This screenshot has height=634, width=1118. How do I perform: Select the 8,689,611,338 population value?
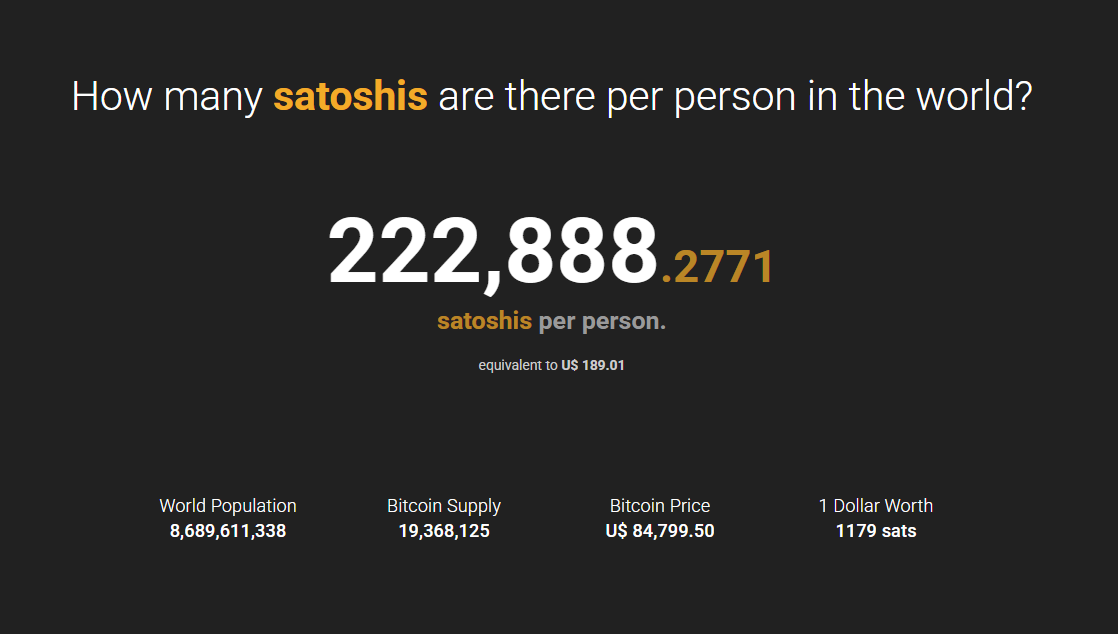pos(227,531)
